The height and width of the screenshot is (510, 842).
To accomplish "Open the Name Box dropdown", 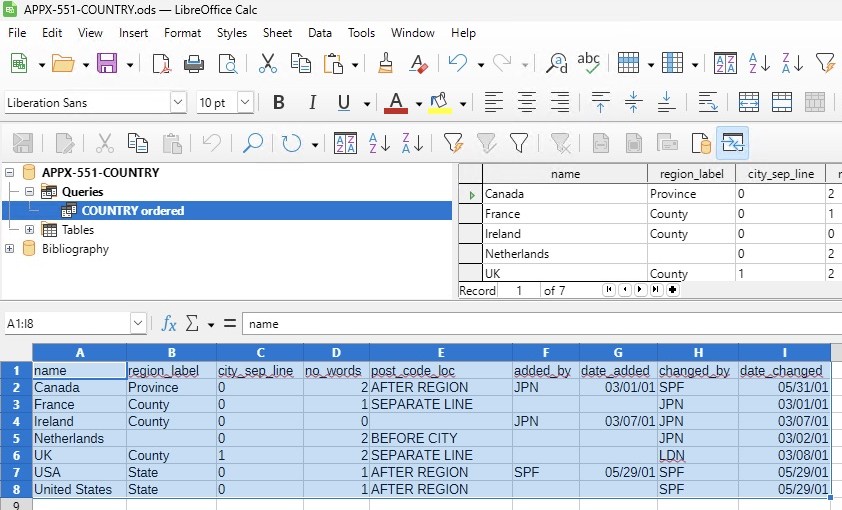I will click(138, 323).
